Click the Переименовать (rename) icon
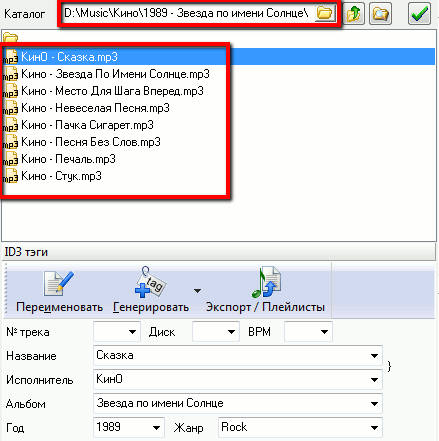 tap(59, 283)
